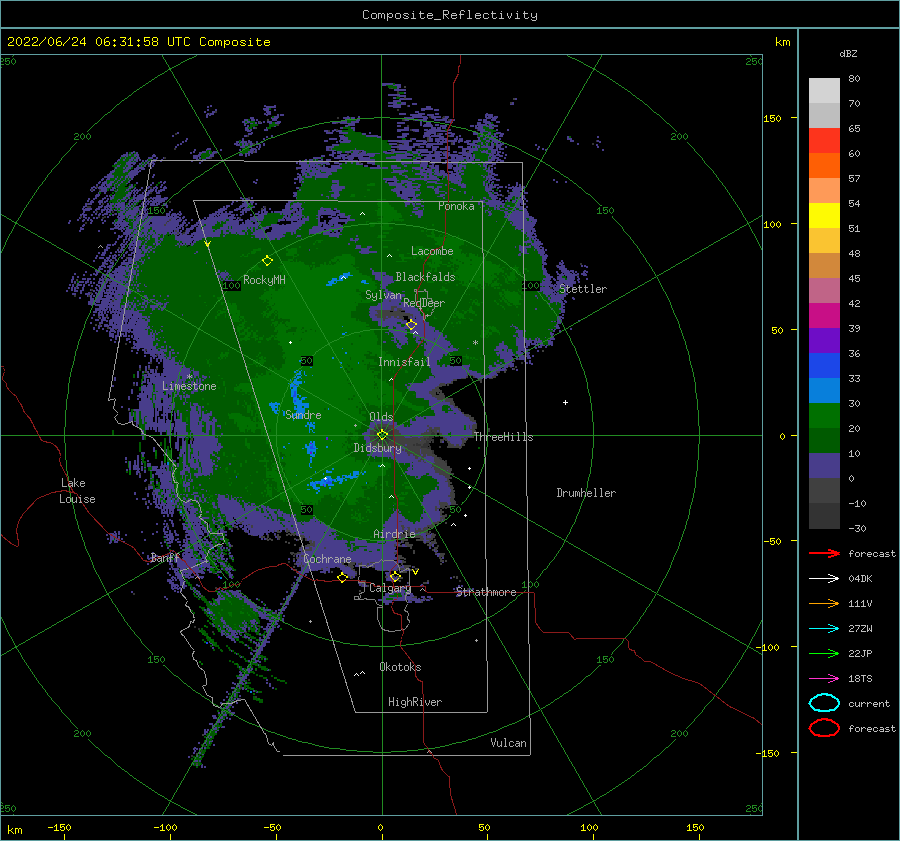
Task: Select the ThreeHills label
Action: [x=503, y=437]
